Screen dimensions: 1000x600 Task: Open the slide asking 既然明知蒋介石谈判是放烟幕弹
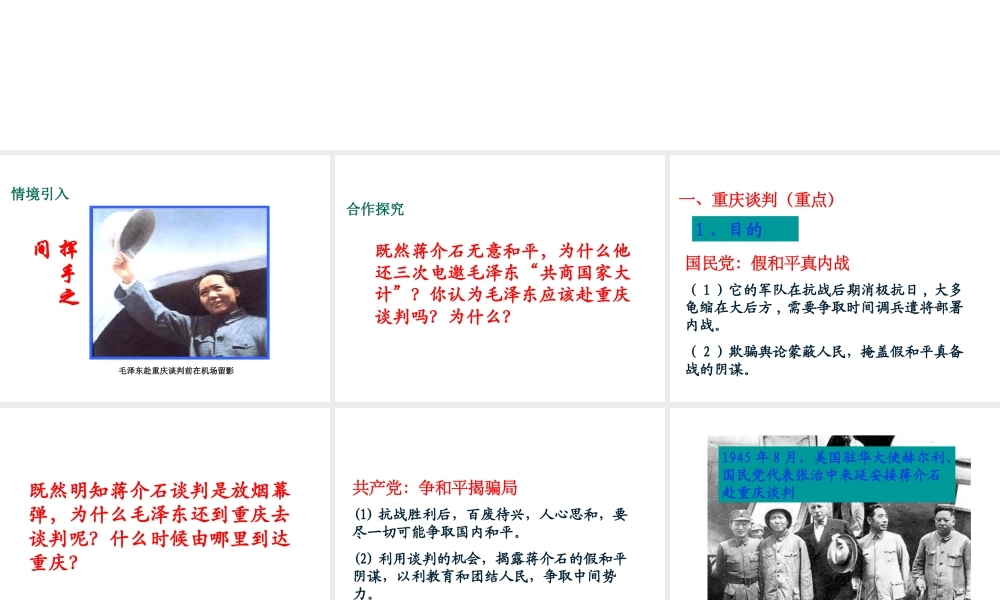tap(165, 504)
